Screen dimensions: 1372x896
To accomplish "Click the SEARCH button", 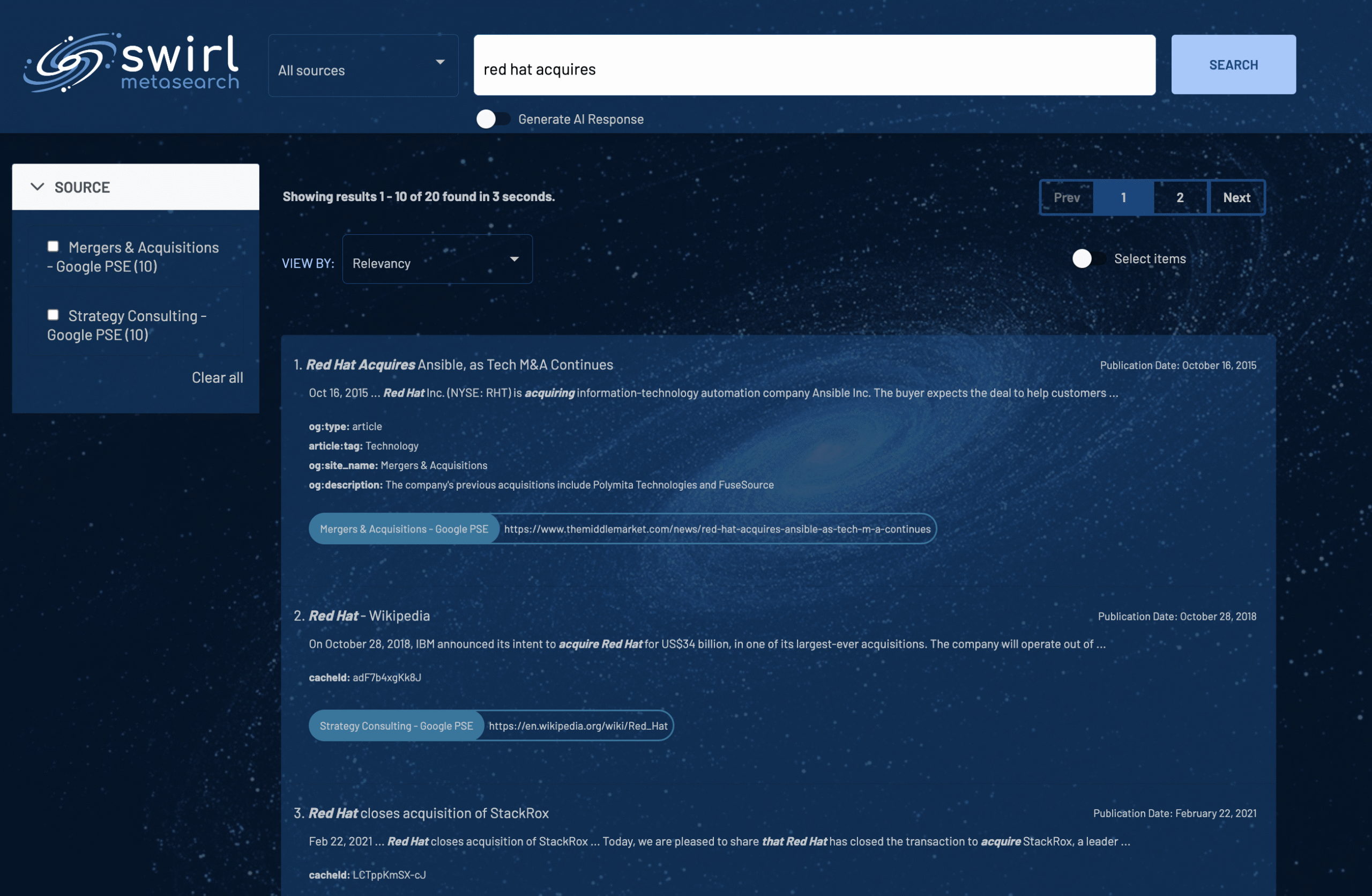I will [1233, 64].
